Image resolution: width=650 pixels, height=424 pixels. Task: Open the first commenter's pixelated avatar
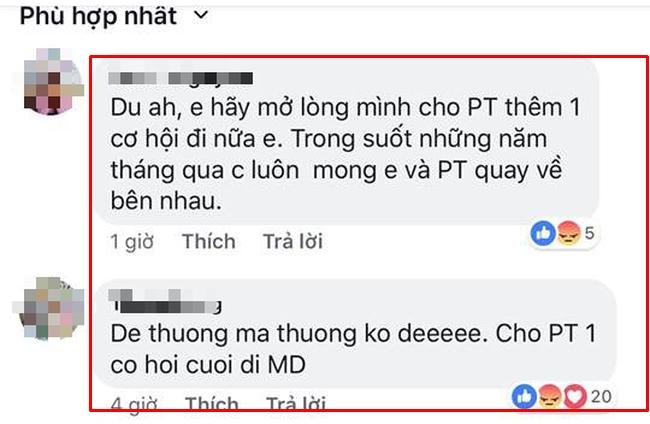[x=51, y=81]
